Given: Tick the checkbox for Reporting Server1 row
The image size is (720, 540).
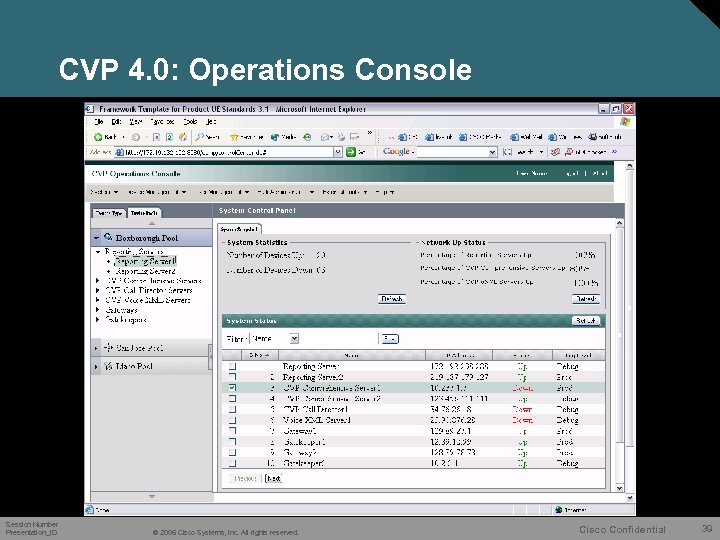Looking at the screenshot, I should coord(232,366).
